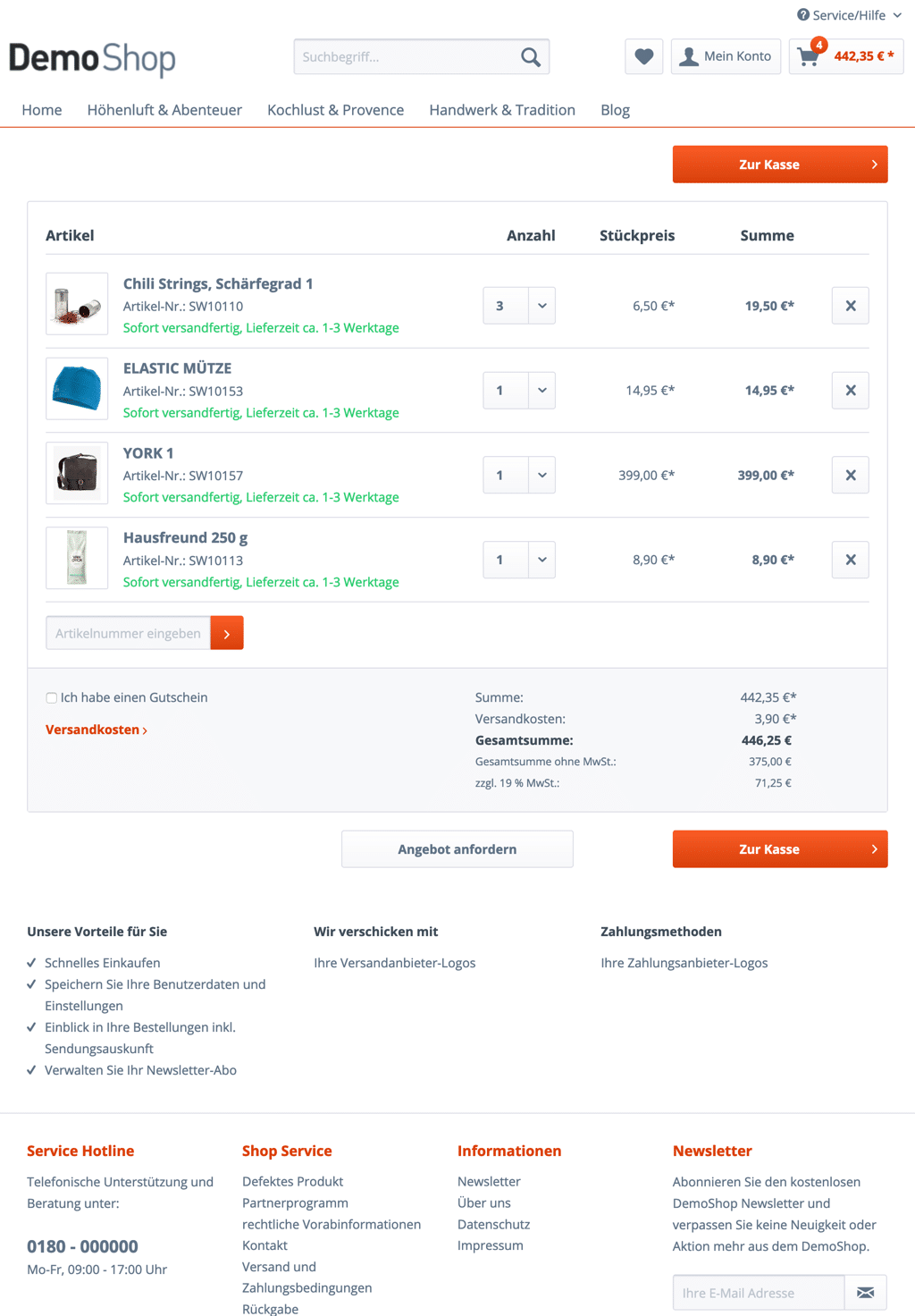Viewport: 915px width, 1316px height.
Task: Click the Service/Hilfe question mark icon
Action: pos(803,15)
